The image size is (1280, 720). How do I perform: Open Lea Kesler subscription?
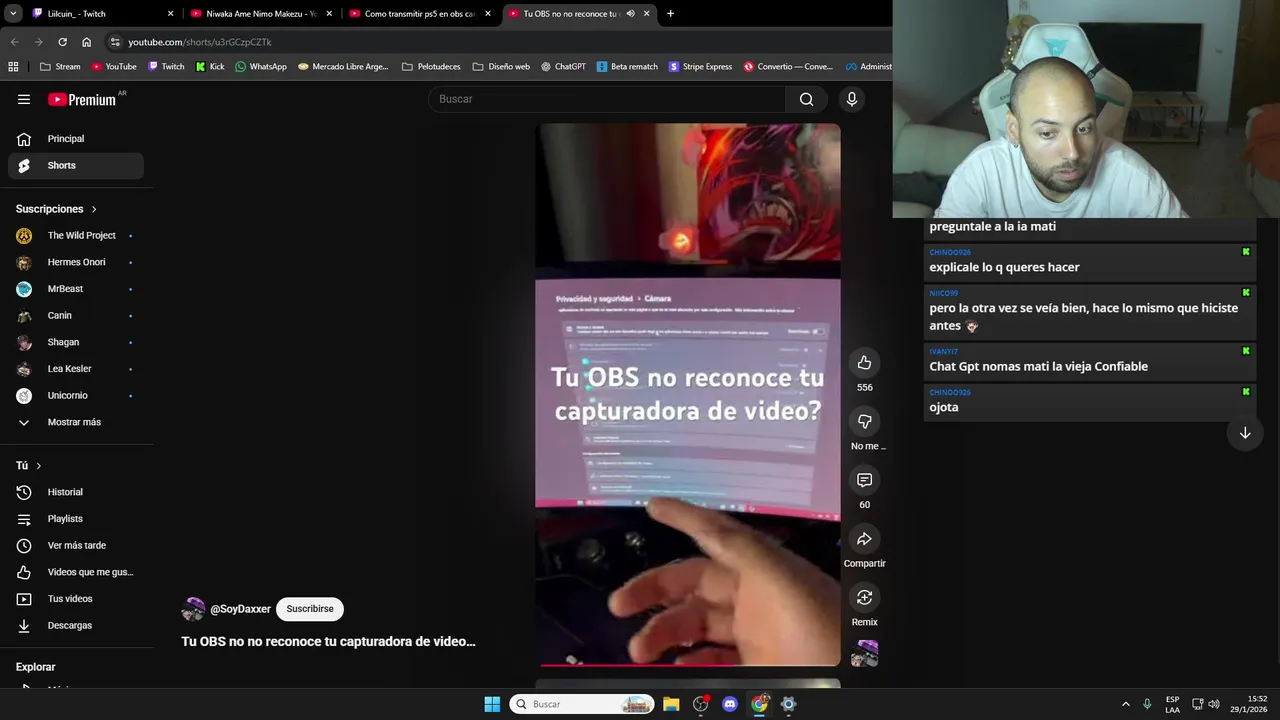click(x=76, y=369)
